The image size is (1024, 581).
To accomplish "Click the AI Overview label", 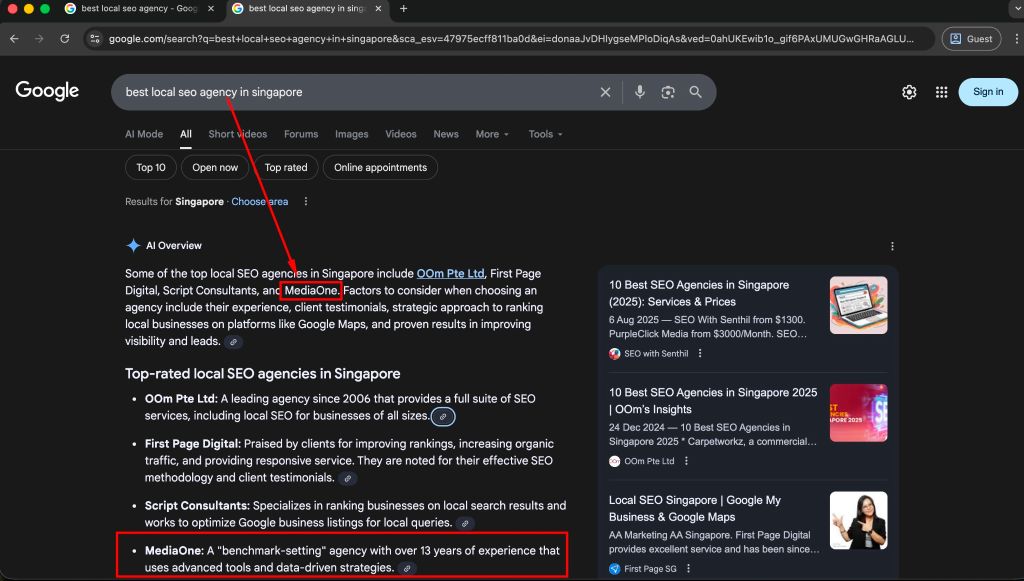I will coord(174,245).
